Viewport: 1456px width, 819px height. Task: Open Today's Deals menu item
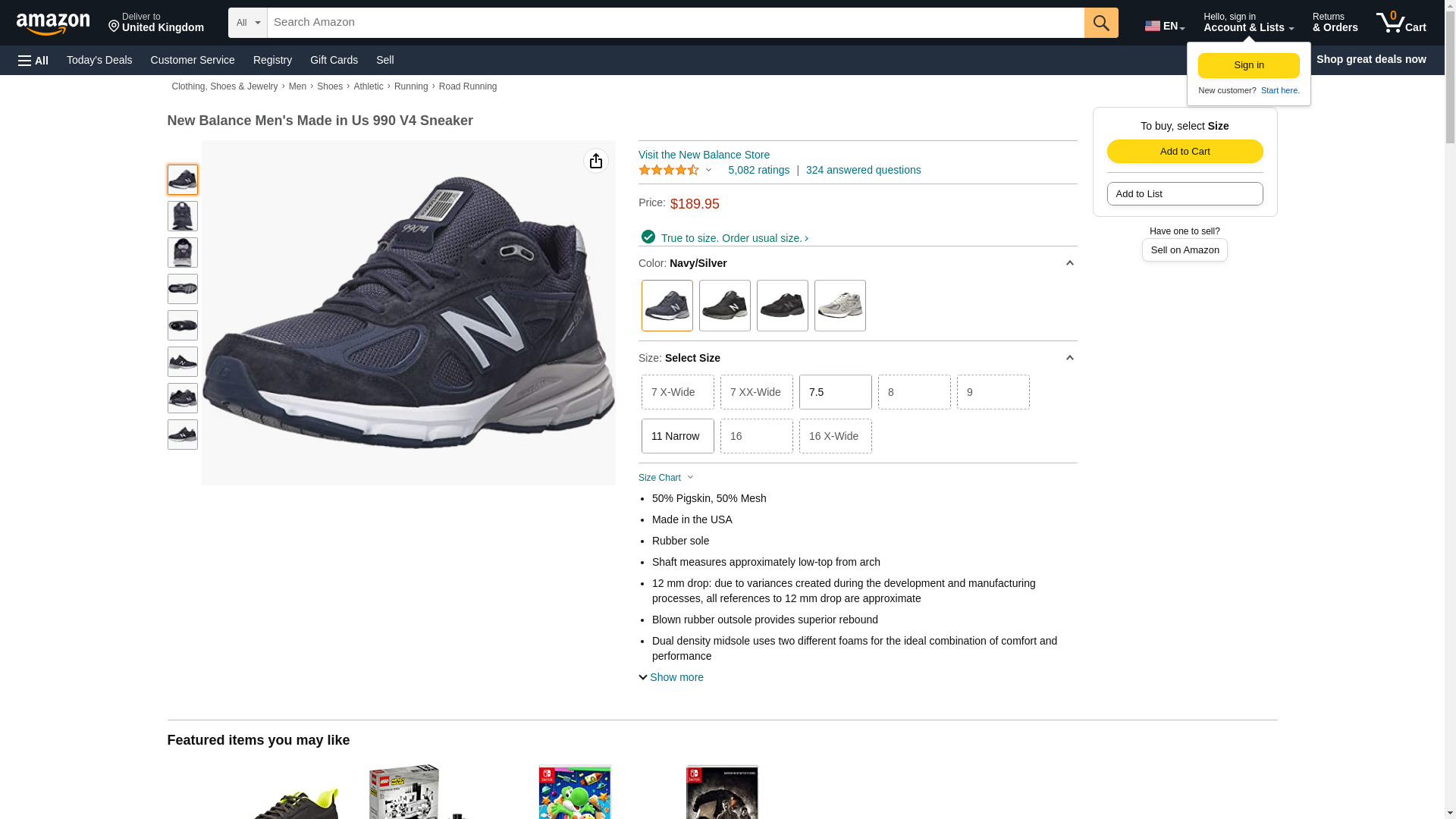tap(99, 60)
